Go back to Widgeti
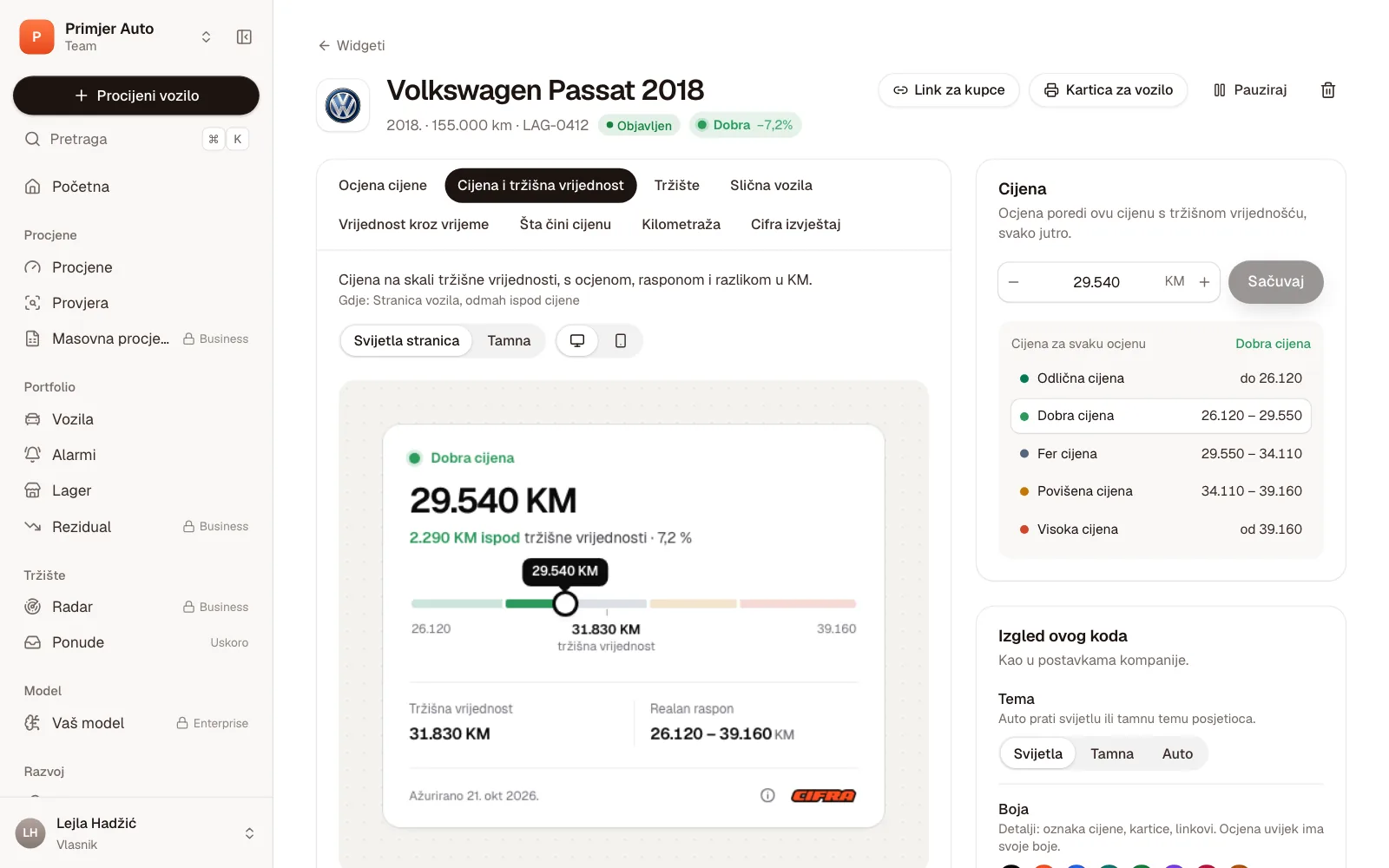This screenshot has height=868, width=1389. 351,45
